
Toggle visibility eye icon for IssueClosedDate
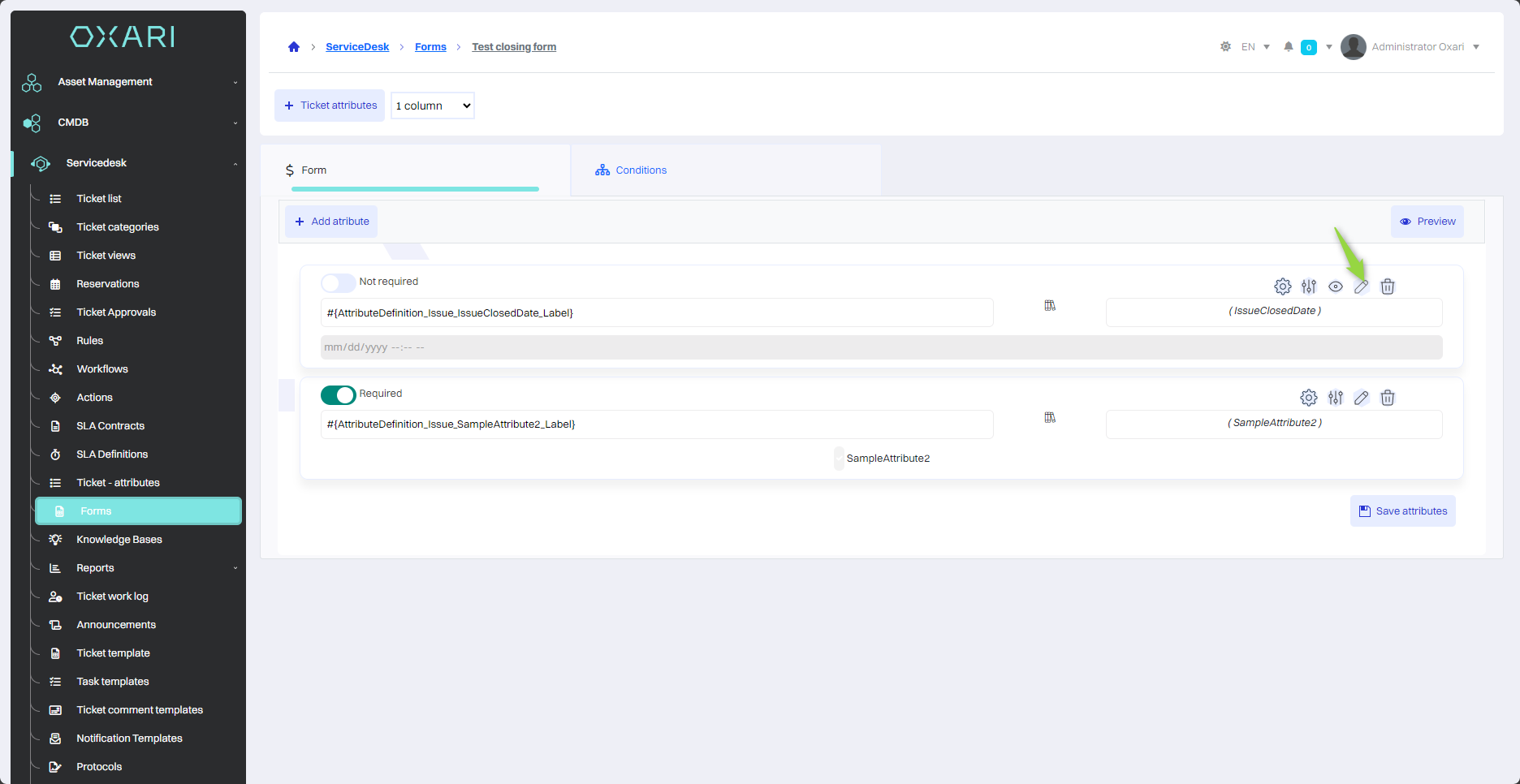pos(1336,286)
